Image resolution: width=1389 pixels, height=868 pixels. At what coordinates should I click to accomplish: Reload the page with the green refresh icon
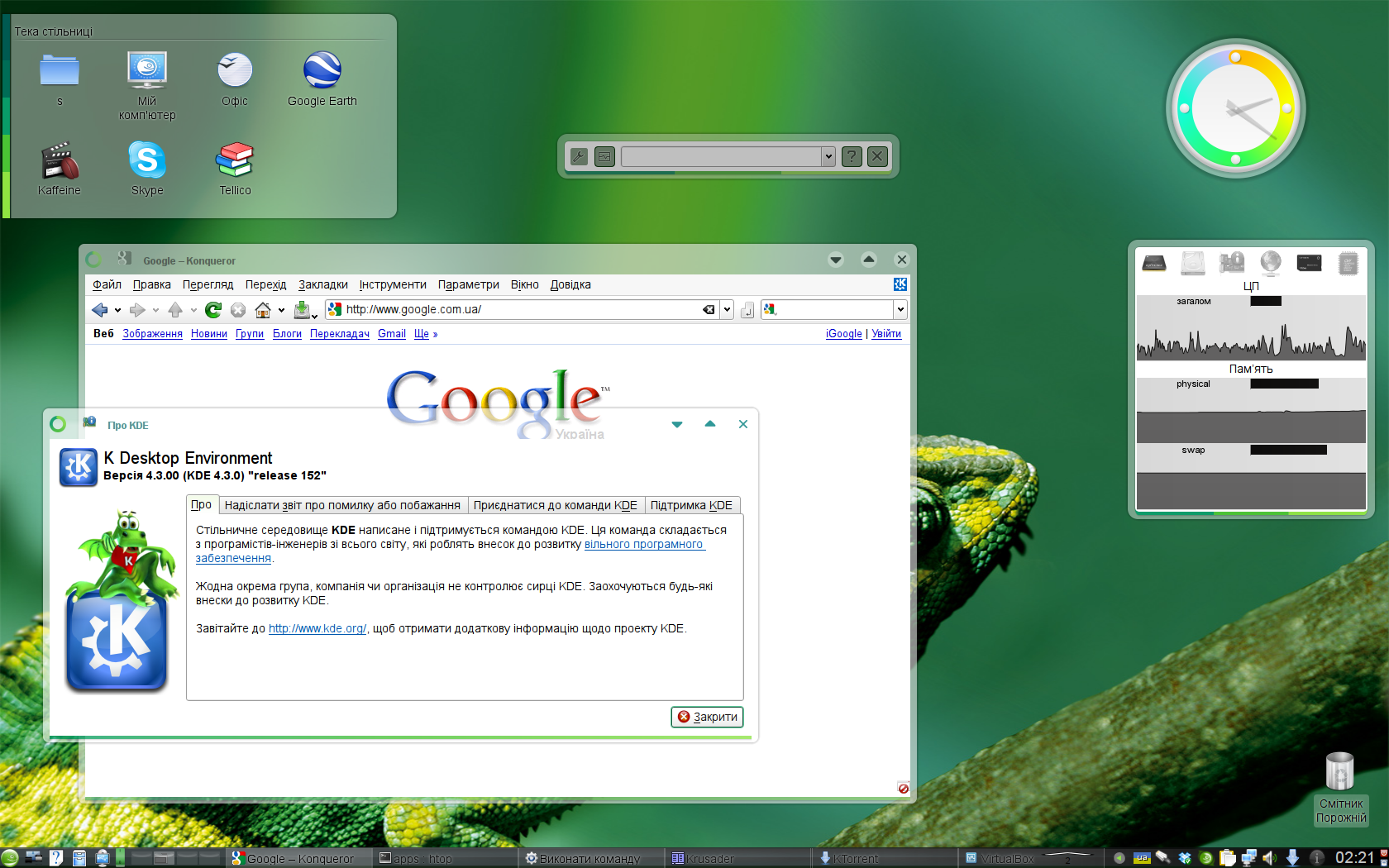213,310
